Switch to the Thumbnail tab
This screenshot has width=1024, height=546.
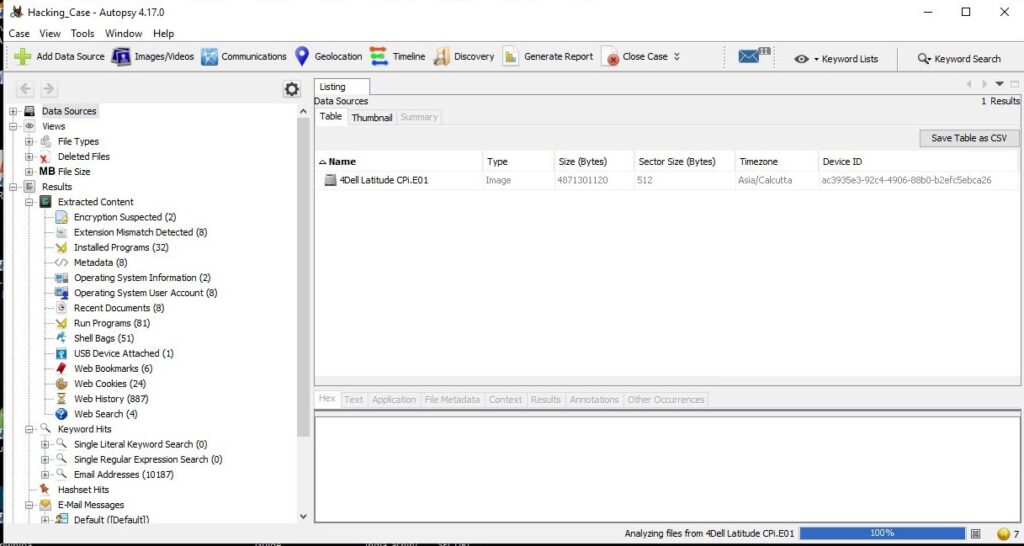(372, 118)
